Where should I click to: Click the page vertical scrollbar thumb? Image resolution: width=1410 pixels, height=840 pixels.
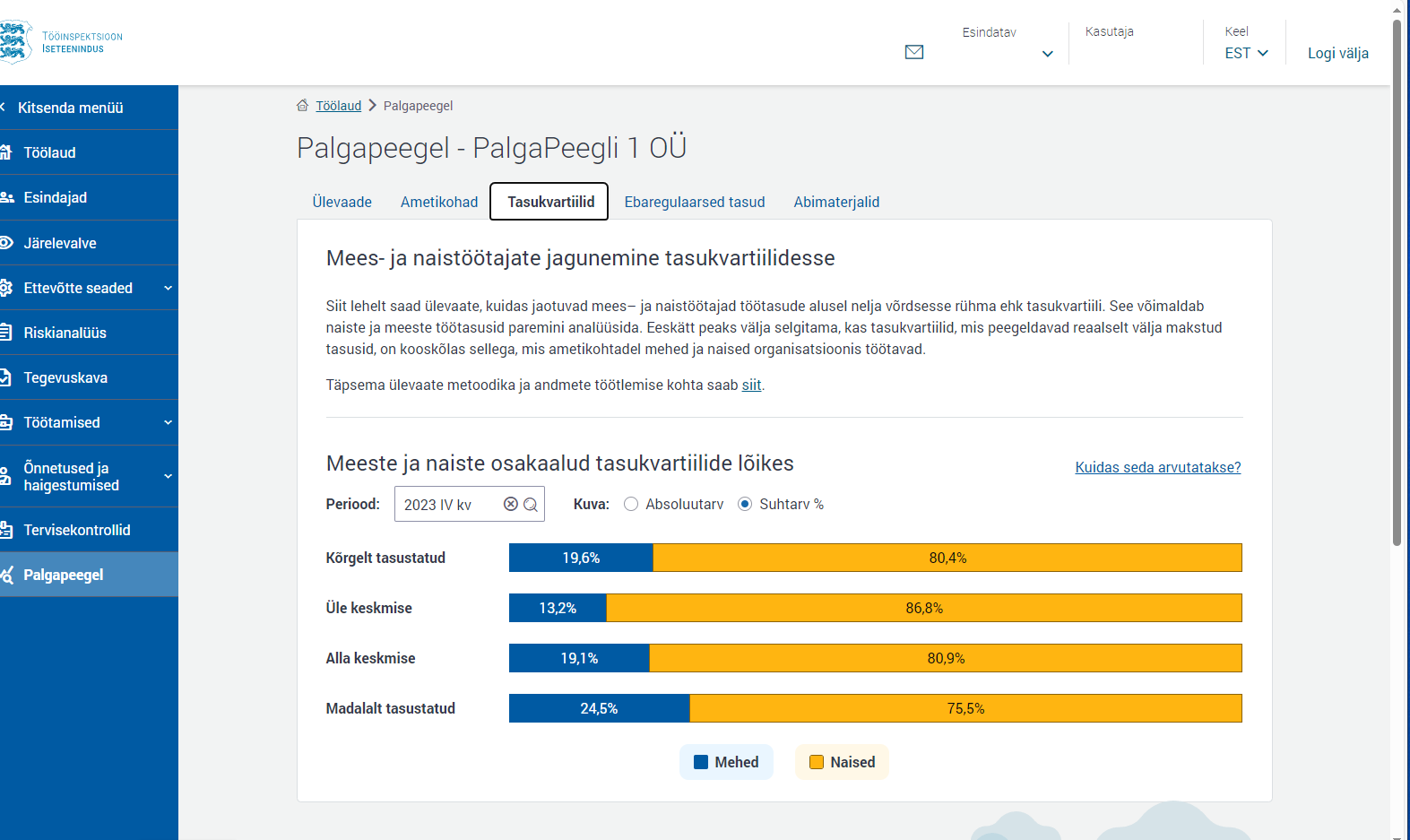[x=1397, y=281]
